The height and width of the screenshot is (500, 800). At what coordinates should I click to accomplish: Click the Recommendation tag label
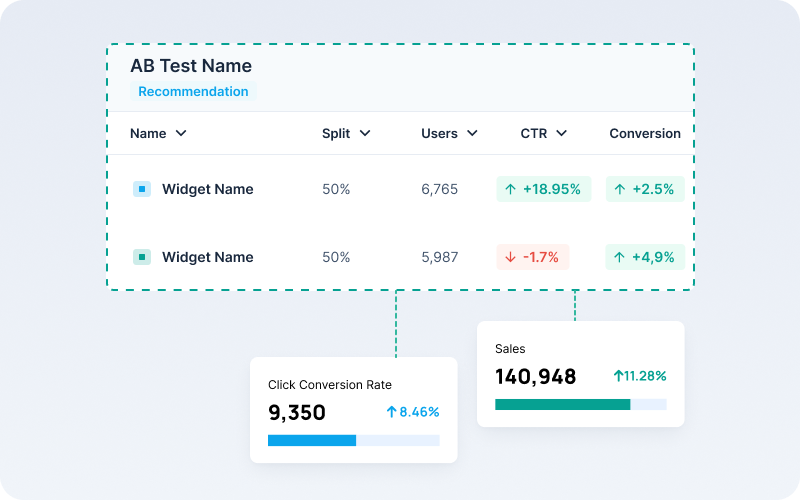193,91
